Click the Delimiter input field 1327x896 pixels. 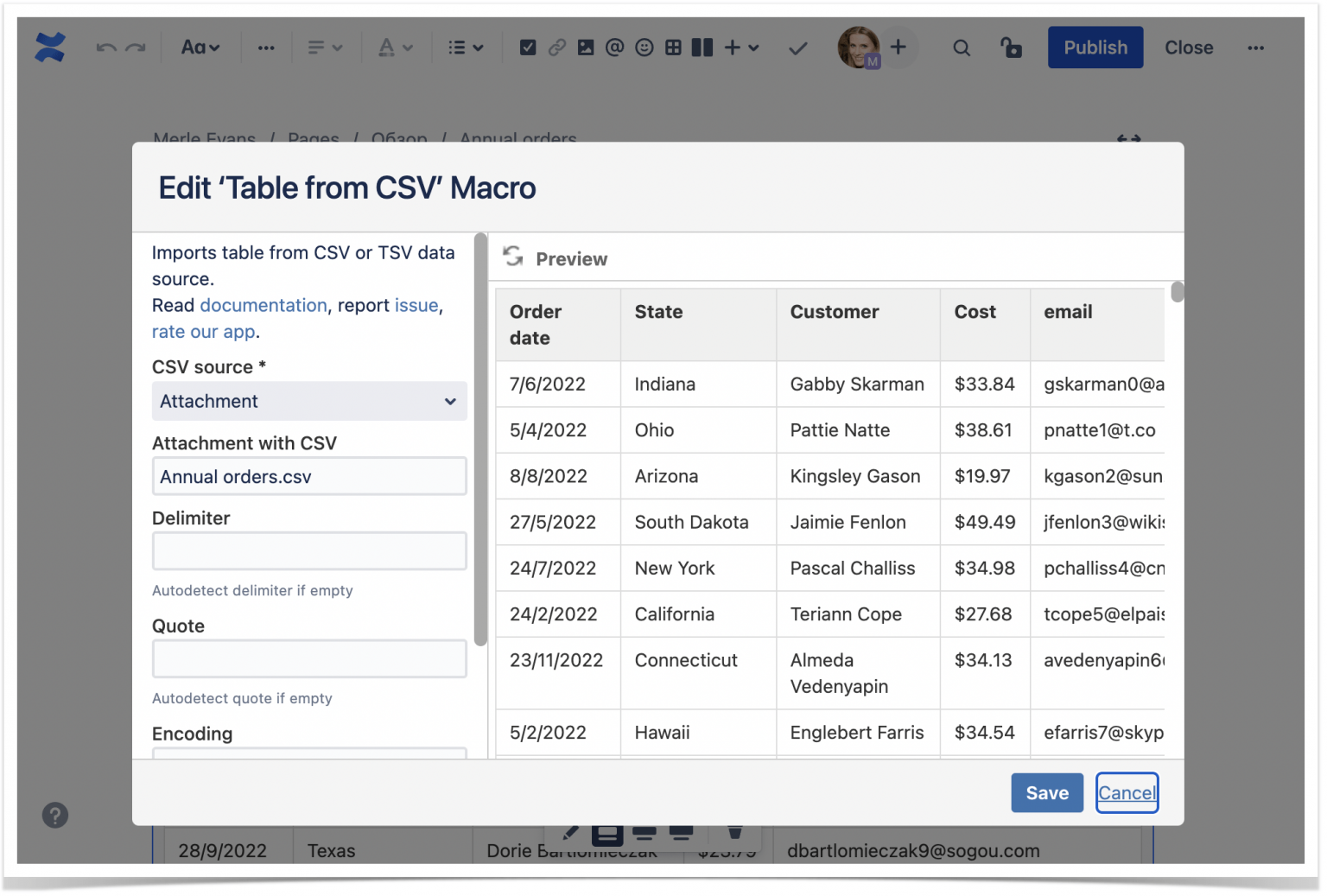pyautogui.click(x=308, y=550)
